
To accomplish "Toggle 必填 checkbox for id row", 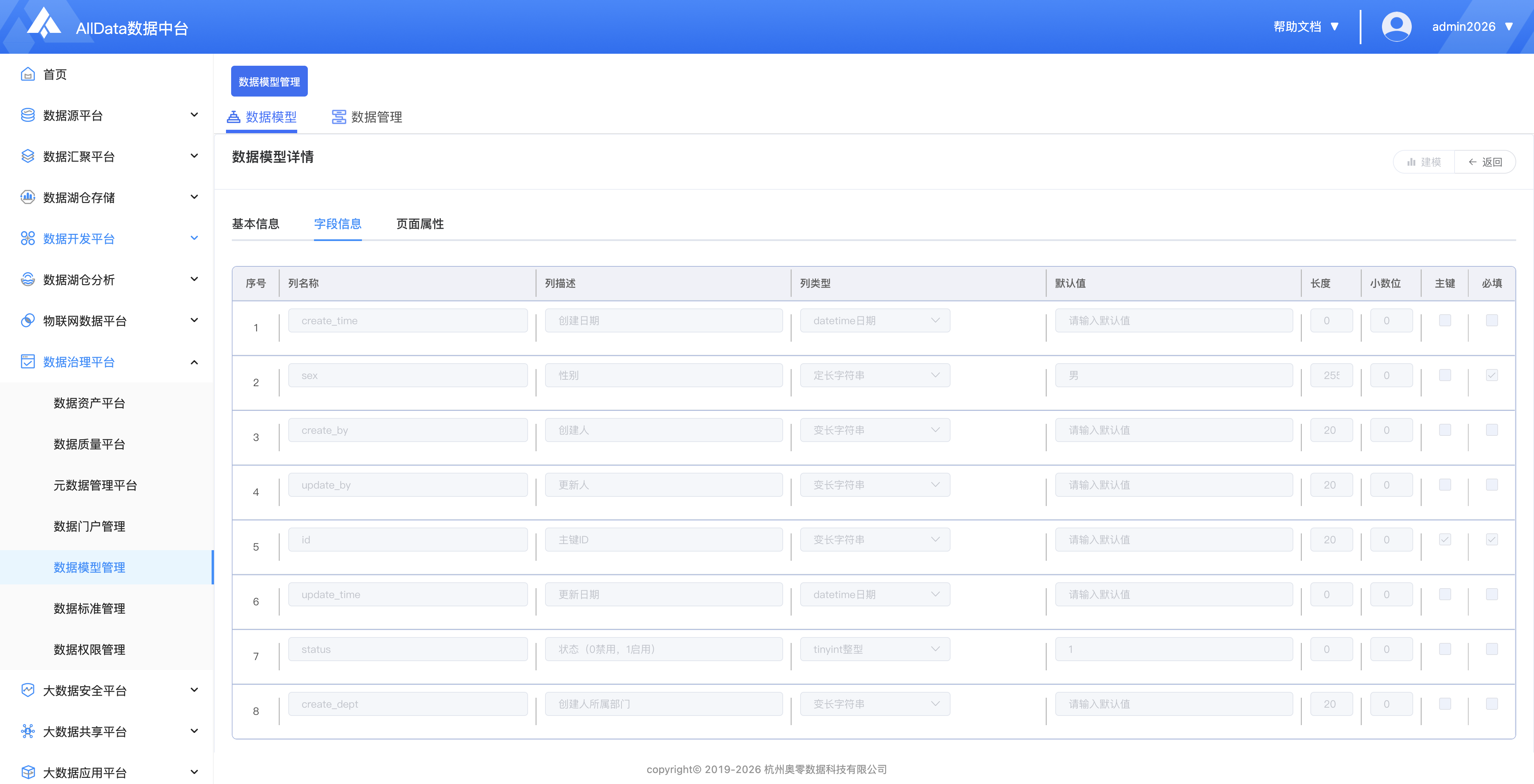I will click(1492, 539).
